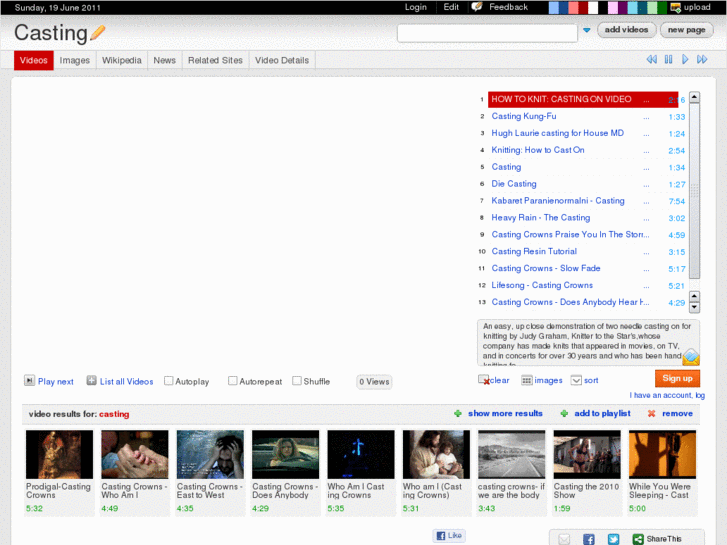Enable the Shuffle checkbox
The image size is (727, 545).
(x=297, y=381)
